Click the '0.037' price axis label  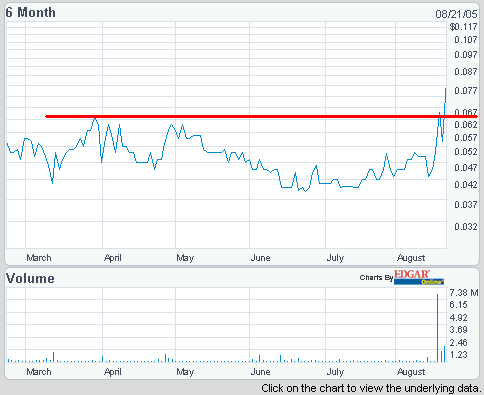pos(466,204)
